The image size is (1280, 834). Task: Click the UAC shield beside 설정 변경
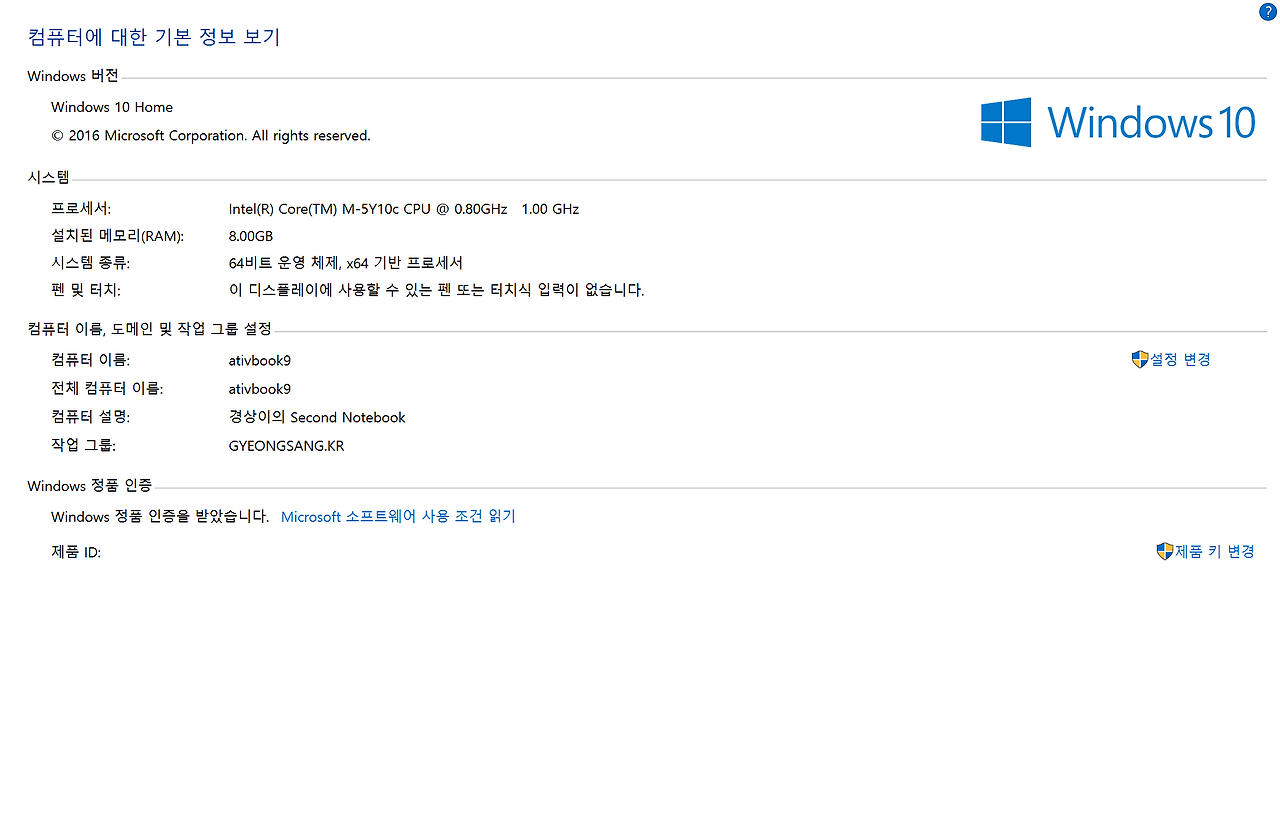[1139, 358]
